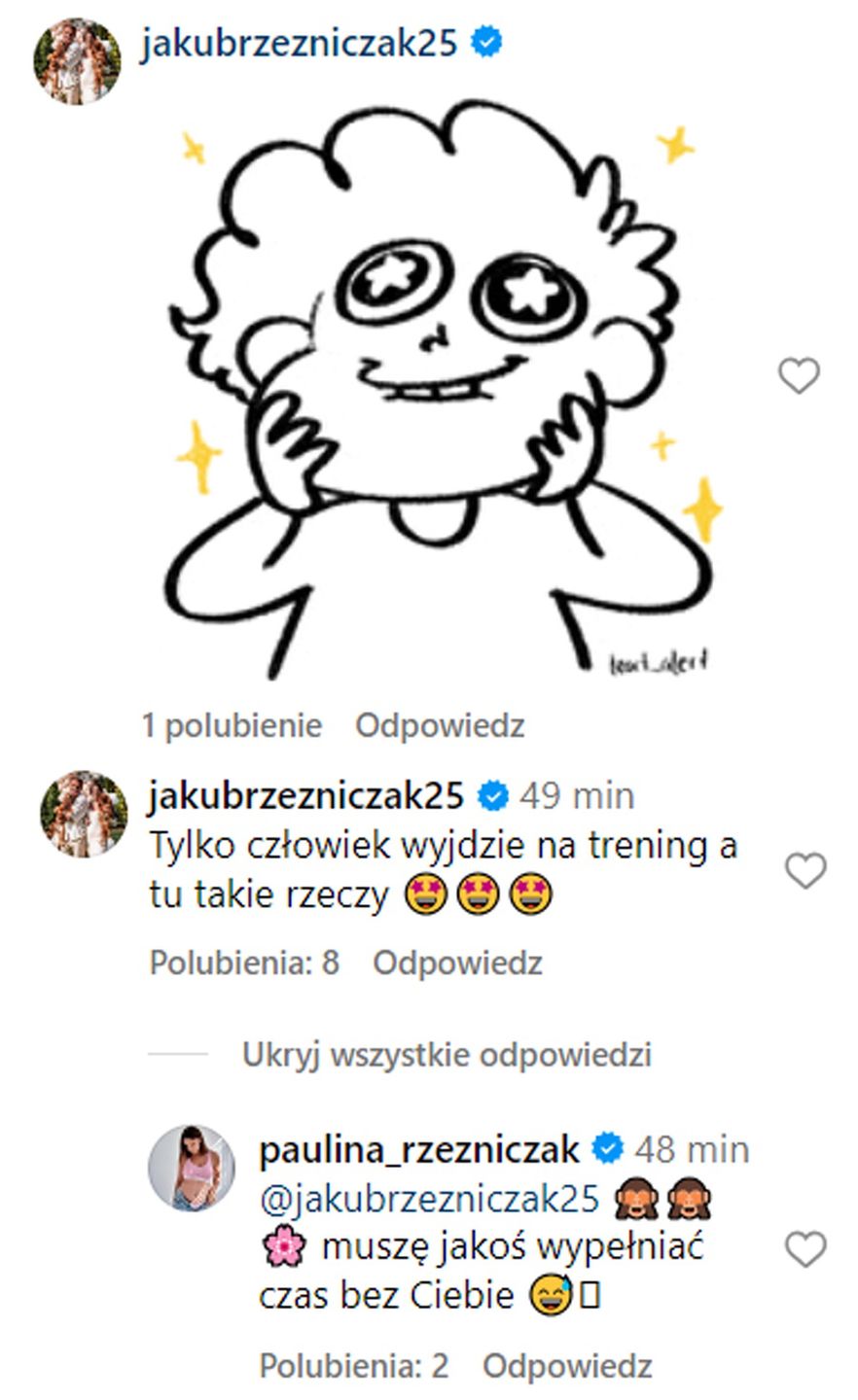Open paulina_rzezniczak profile picture
Screen dimensions: 858x1400
[x=191, y=1169]
